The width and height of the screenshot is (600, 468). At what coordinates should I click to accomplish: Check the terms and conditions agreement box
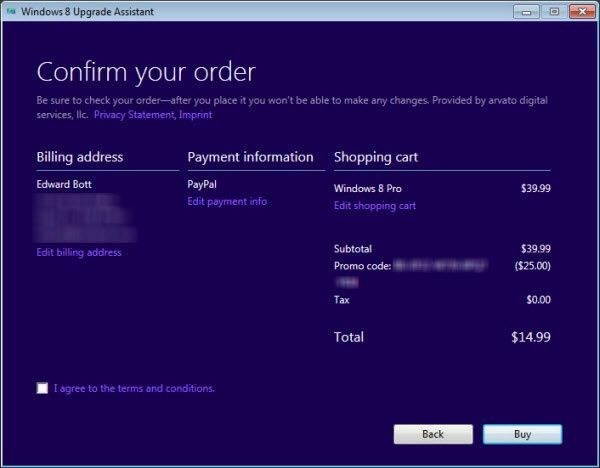click(x=42, y=388)
